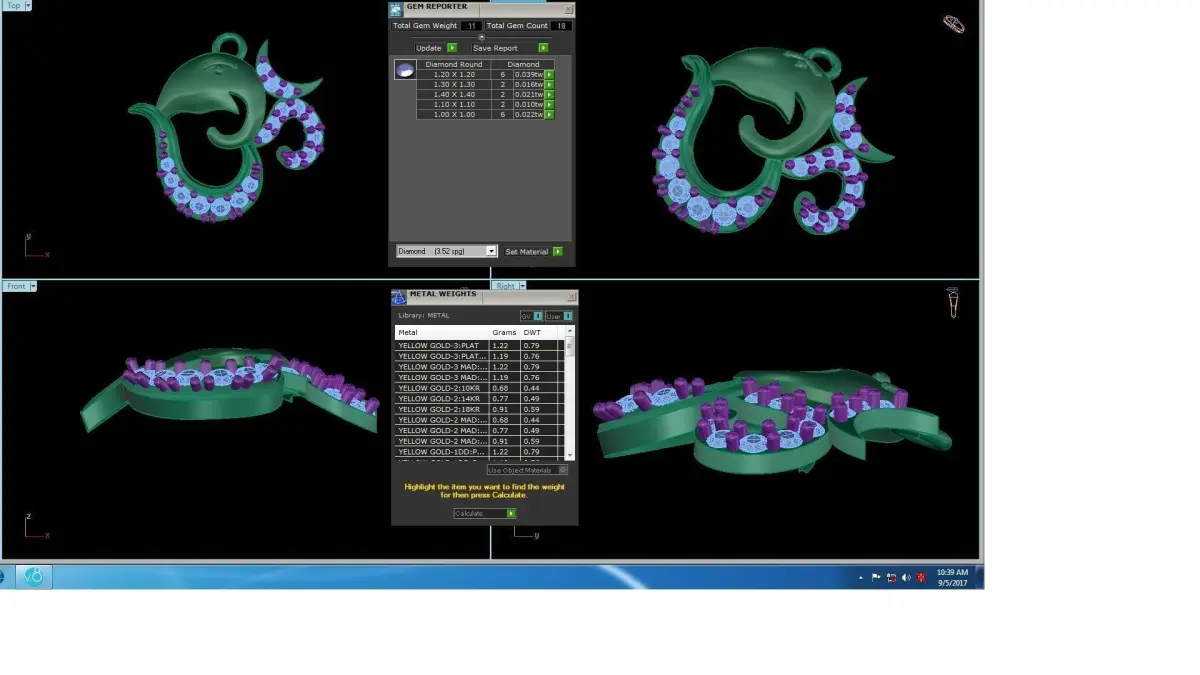Click the green arrow beside Set Material

[558, 252]
